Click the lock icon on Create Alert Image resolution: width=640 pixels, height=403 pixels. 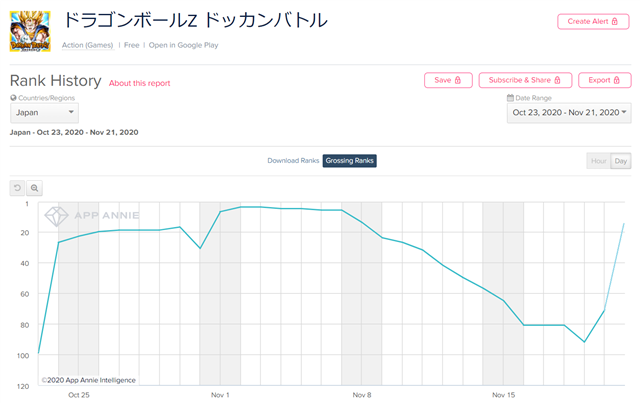615,21
